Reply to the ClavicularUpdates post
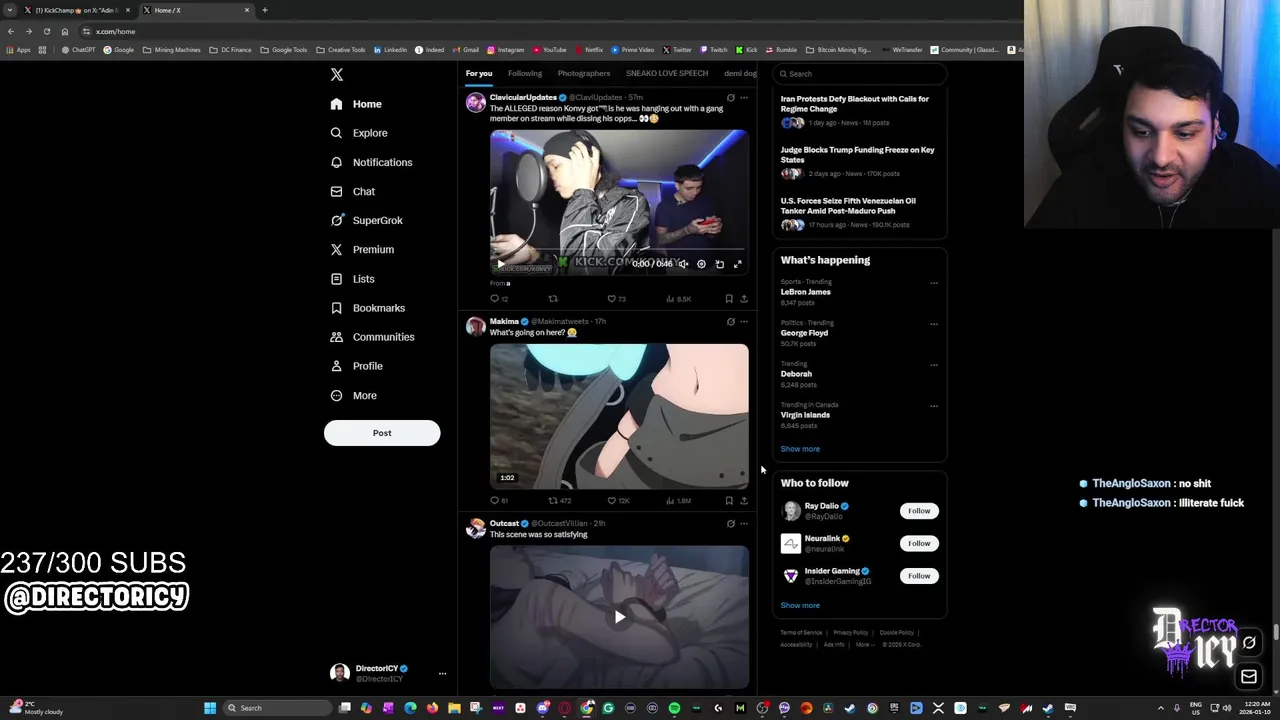This screenshot has height=720, width=1280. pos(494,298)
